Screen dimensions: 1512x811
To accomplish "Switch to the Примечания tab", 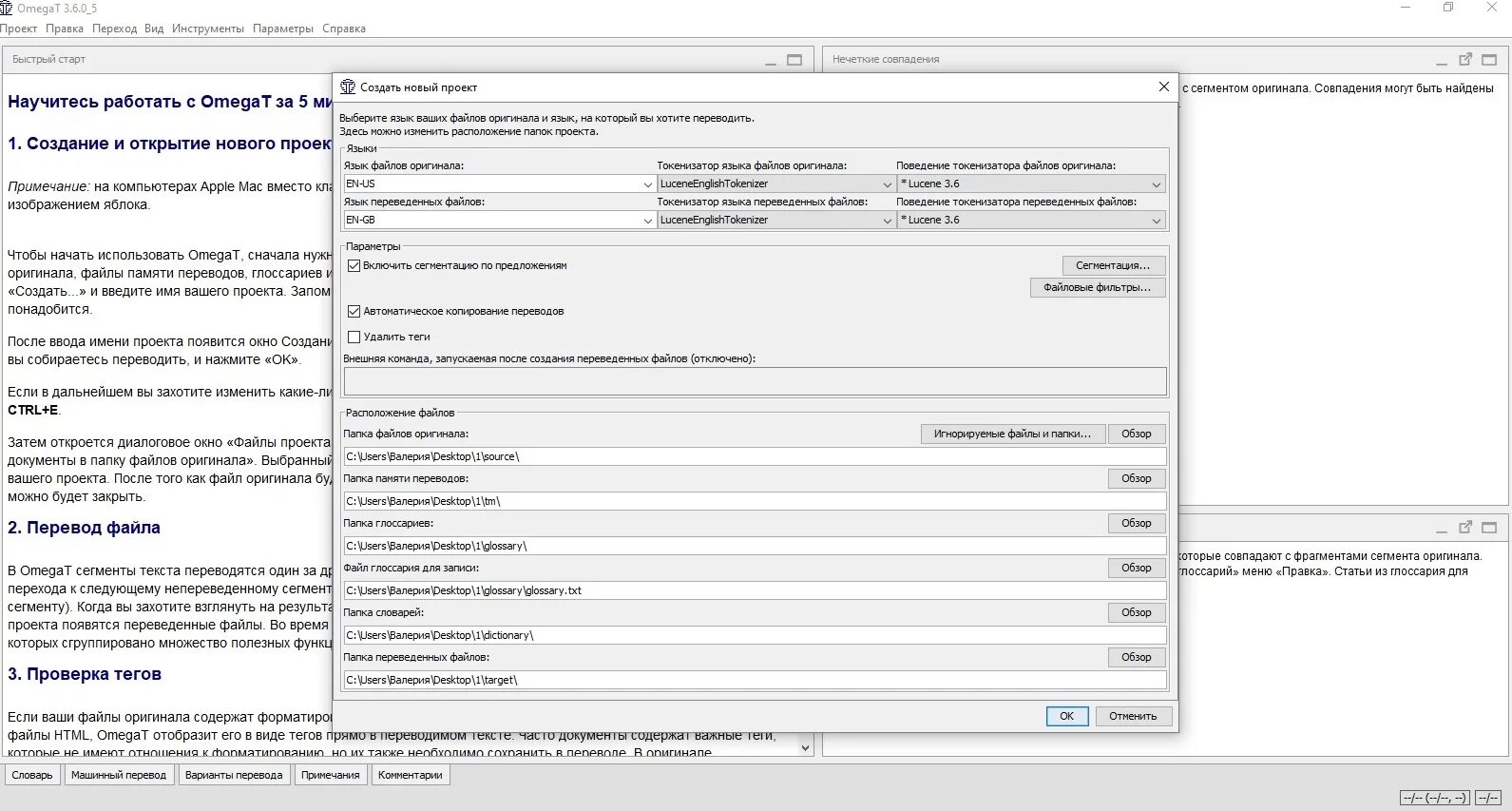I will coord(331,775).
